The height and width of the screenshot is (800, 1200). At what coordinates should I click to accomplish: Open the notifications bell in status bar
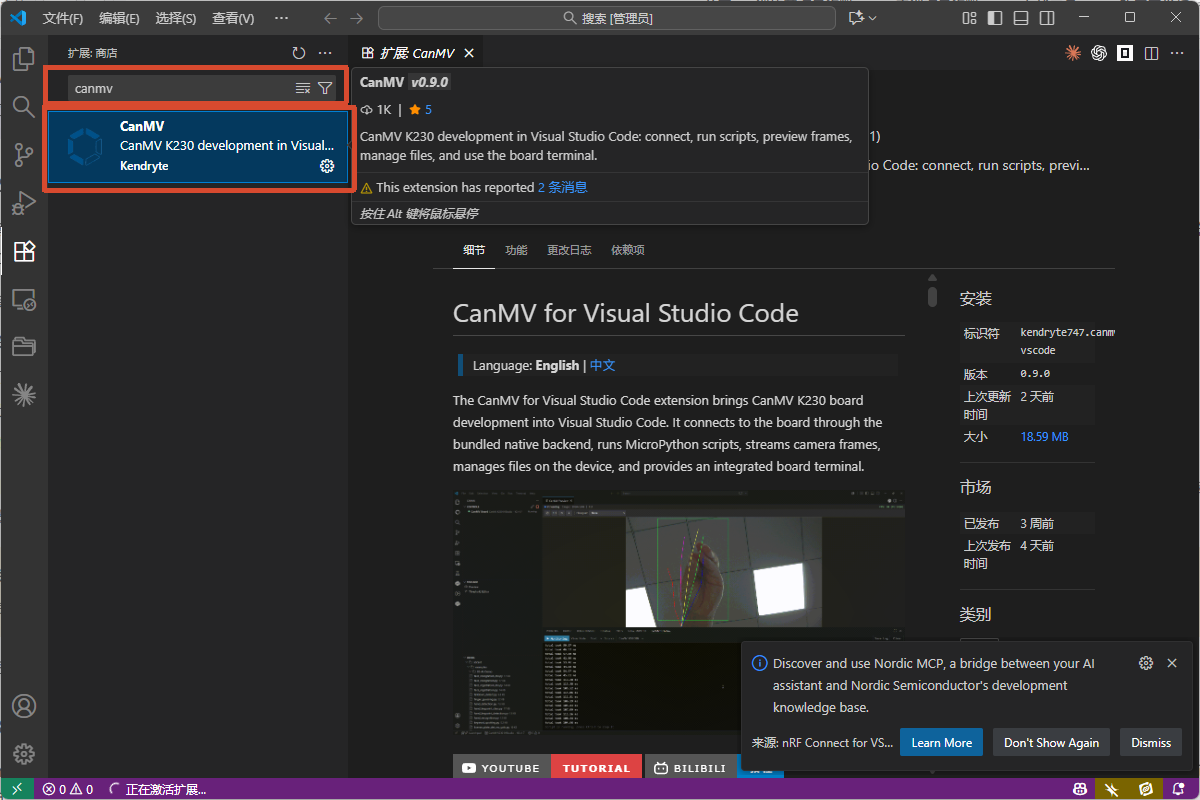click(1177, 789)
